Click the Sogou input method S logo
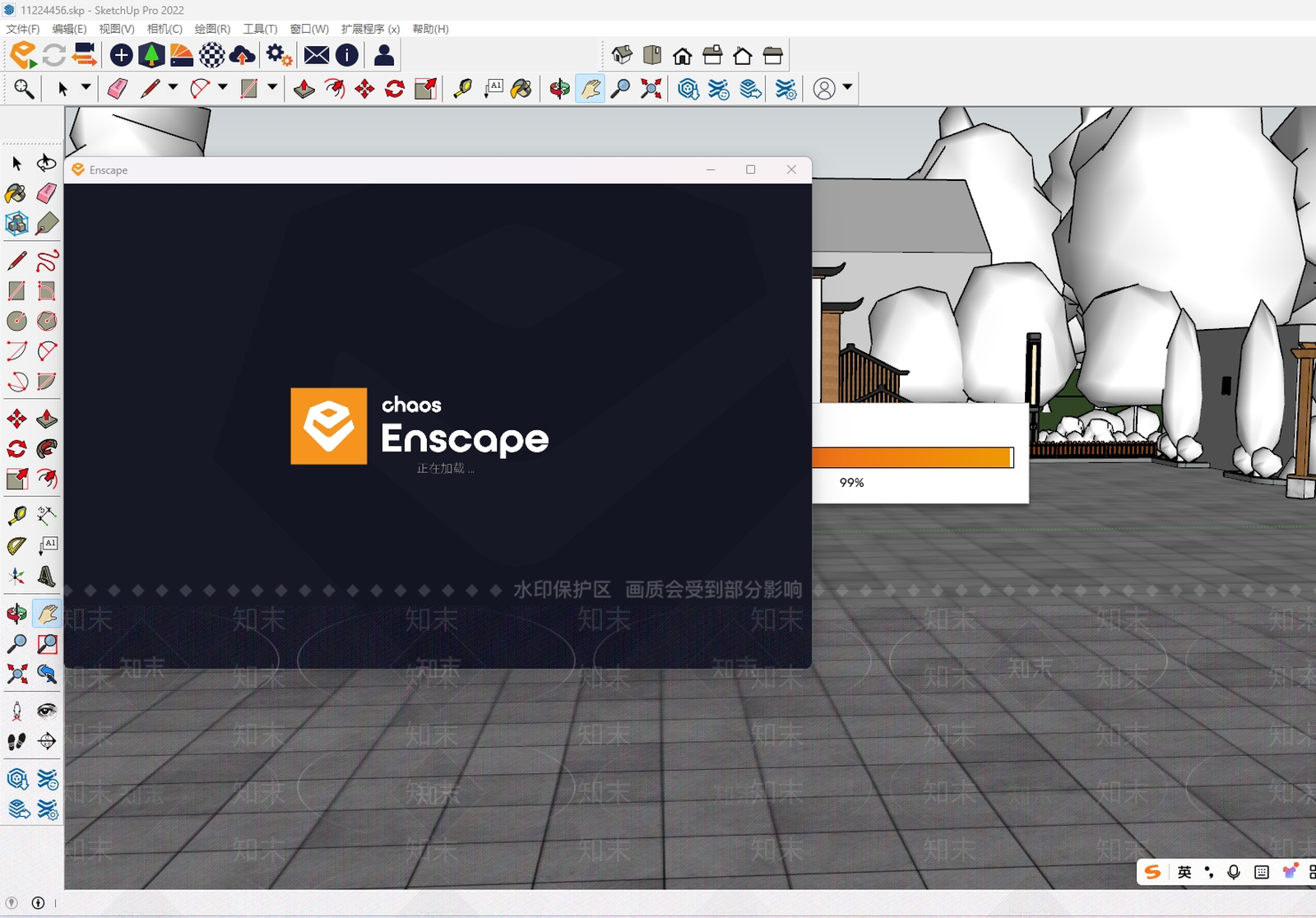The height and width of the screenshot is (918, 1316). pos(1153,872)
